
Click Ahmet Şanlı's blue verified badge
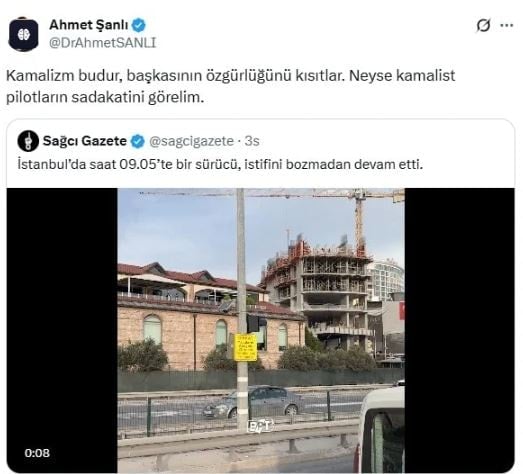coord(139,25)
